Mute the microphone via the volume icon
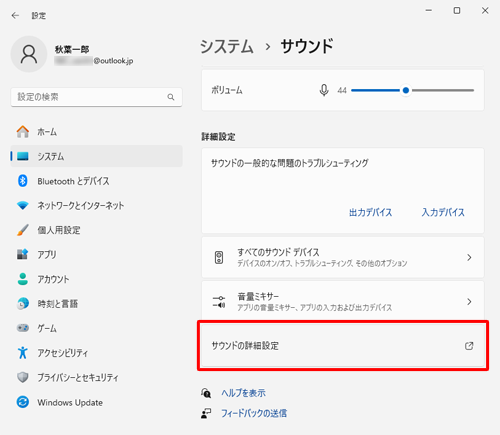 pyautogui.click(x=324, y=90)
